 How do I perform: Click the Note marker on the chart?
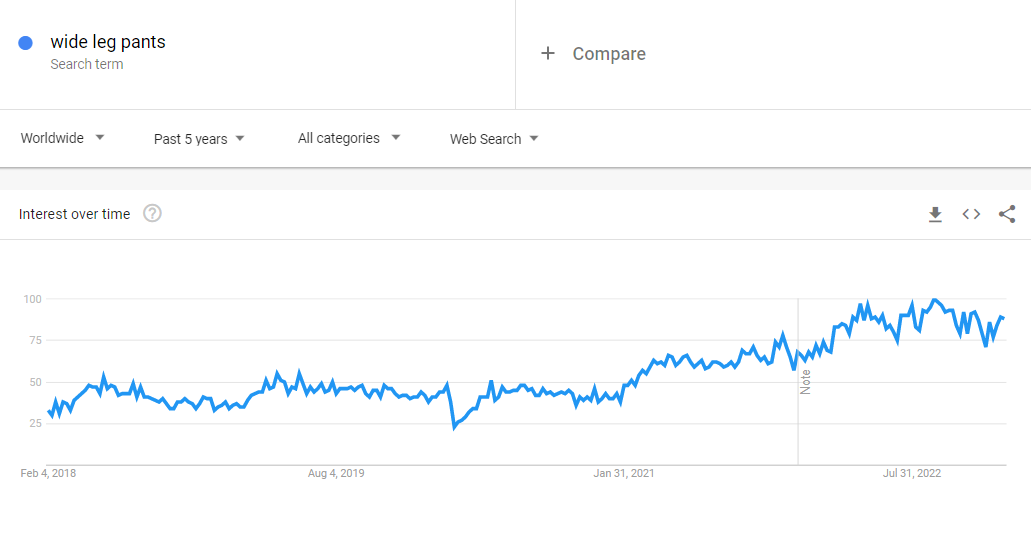[x=806, y=382]
